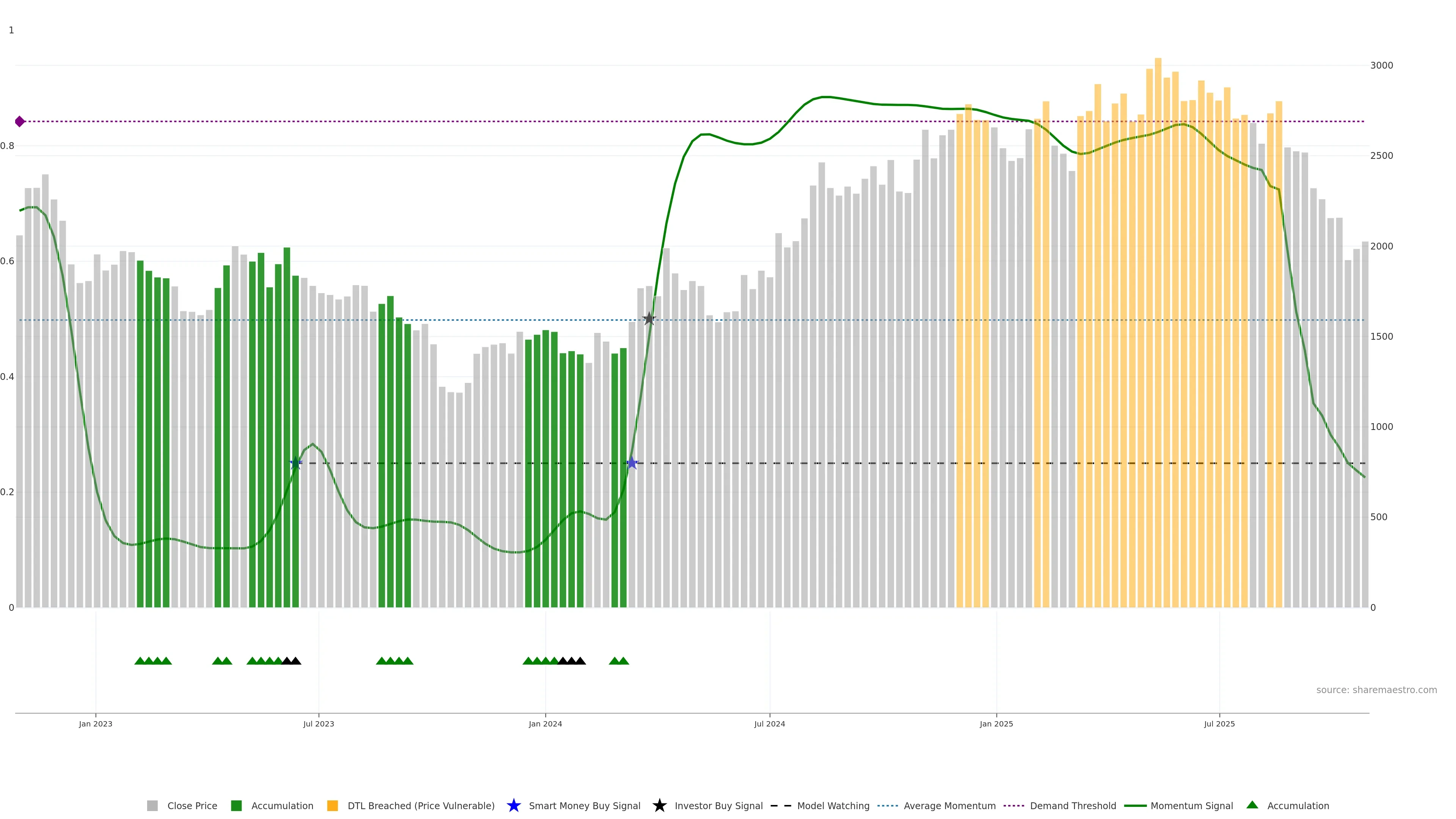Click the orange DTL Breached legend swatch

tap(333, 805)
